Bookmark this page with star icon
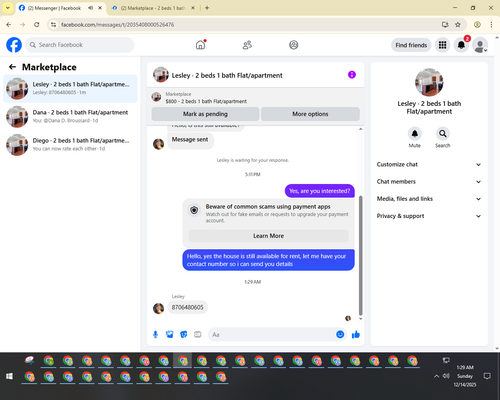Screen dimensions: 500x400 click(x=458, y=24)
